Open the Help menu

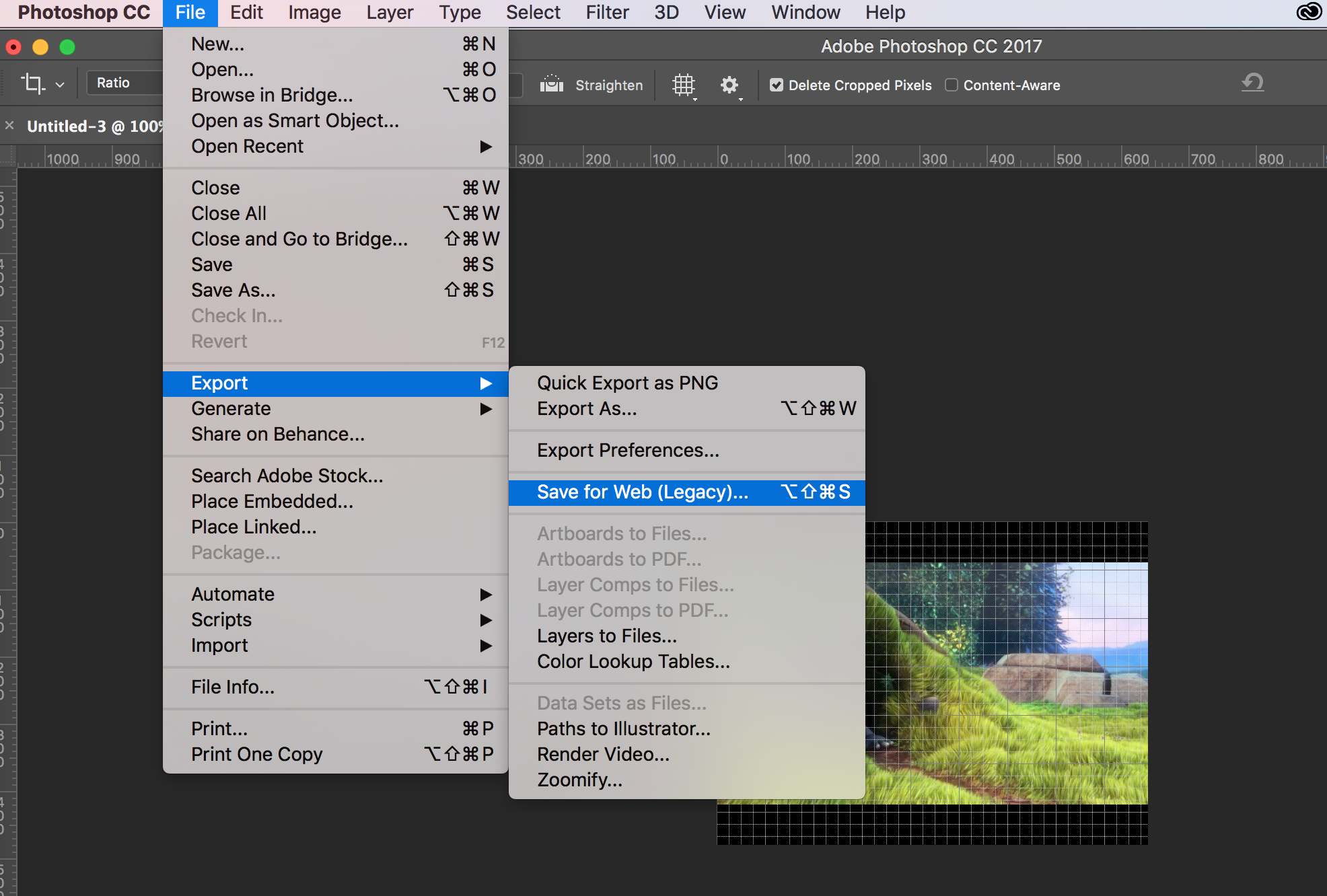(x=885, y=12)
